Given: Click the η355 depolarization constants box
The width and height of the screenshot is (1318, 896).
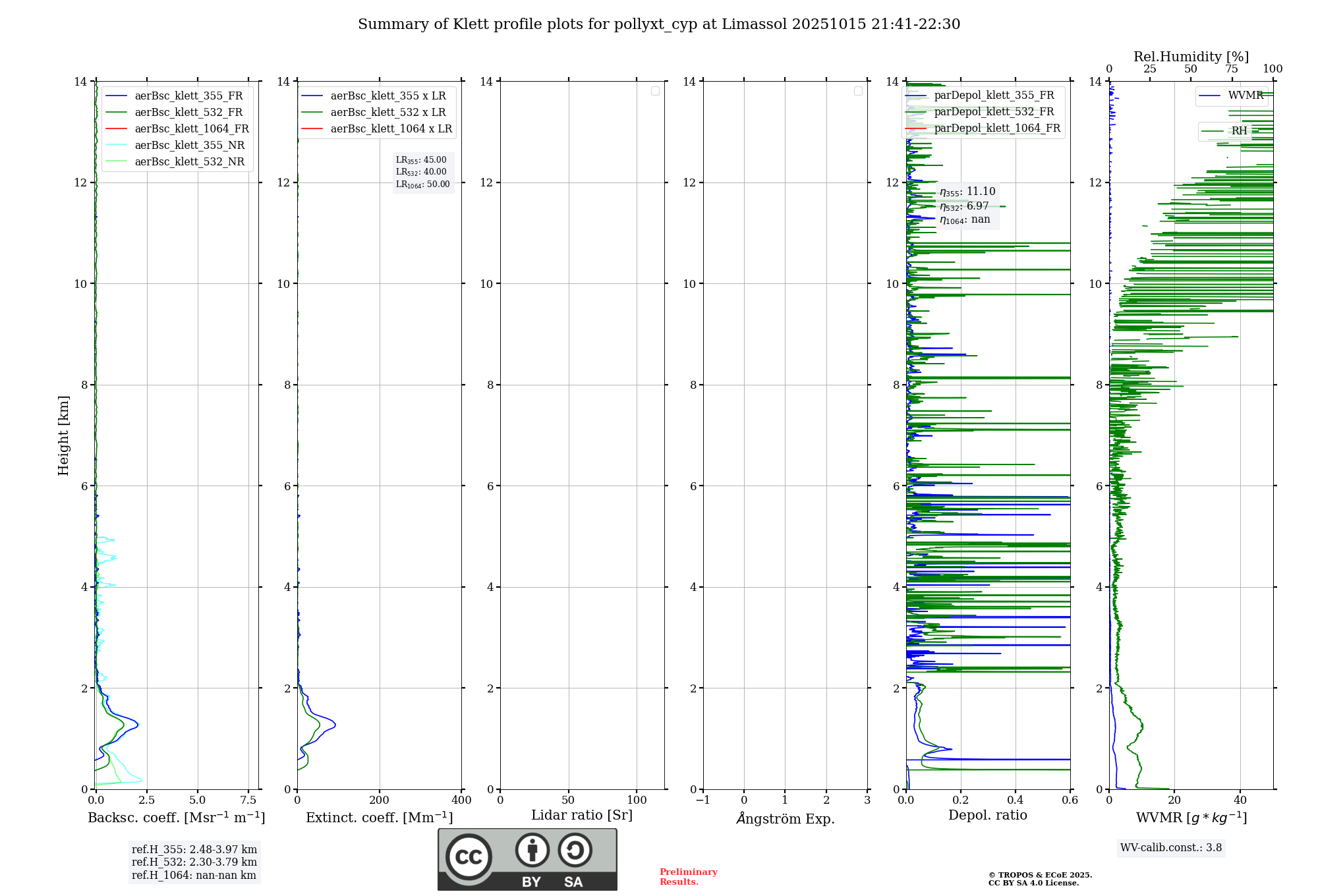Looking at the screenshot, I should click(x=967, y=206).
